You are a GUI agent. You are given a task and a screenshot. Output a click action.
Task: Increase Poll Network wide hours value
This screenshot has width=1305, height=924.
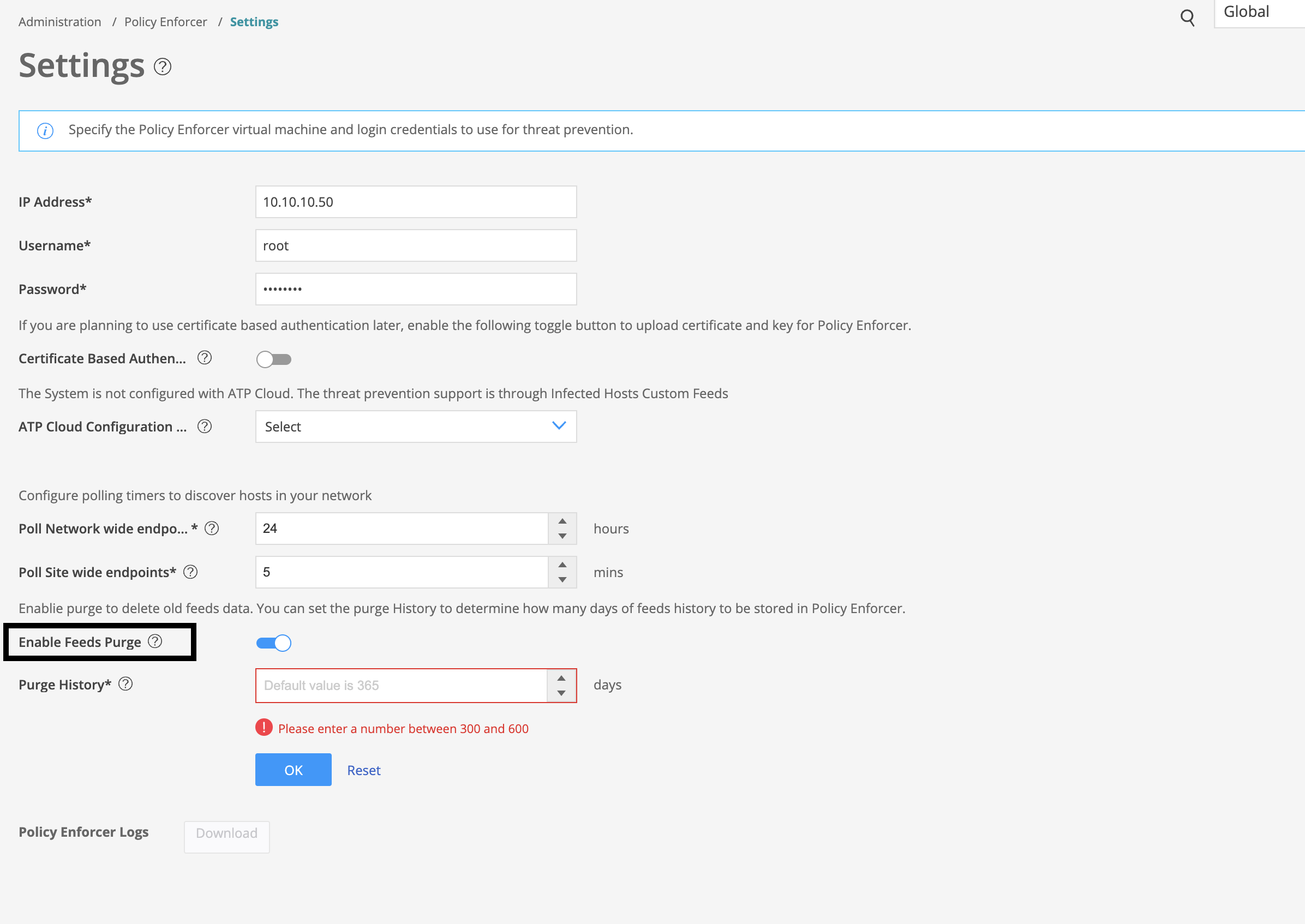coord(562,521)
